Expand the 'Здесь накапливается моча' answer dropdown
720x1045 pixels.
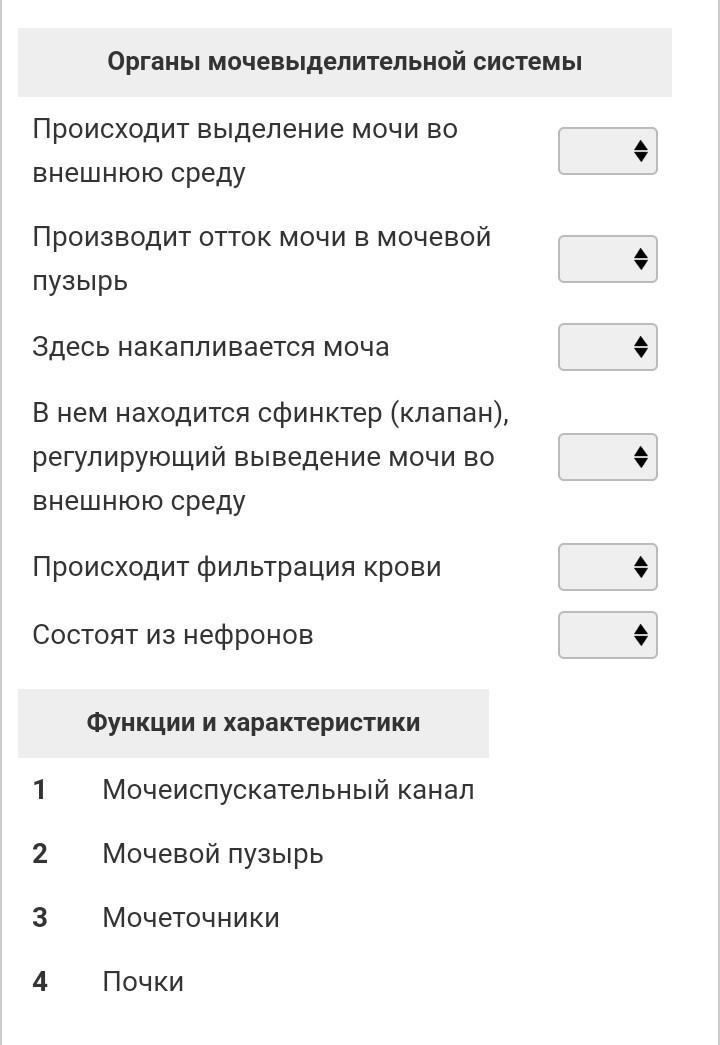tap(607, 347)
